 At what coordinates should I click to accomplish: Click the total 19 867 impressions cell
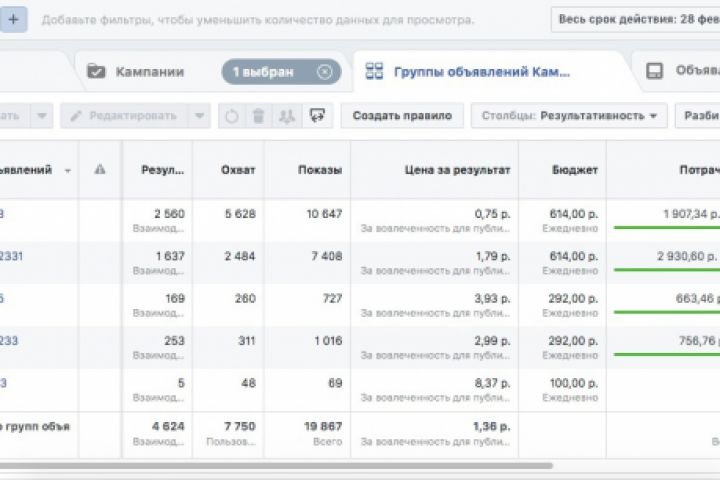[x=323, y=426]
